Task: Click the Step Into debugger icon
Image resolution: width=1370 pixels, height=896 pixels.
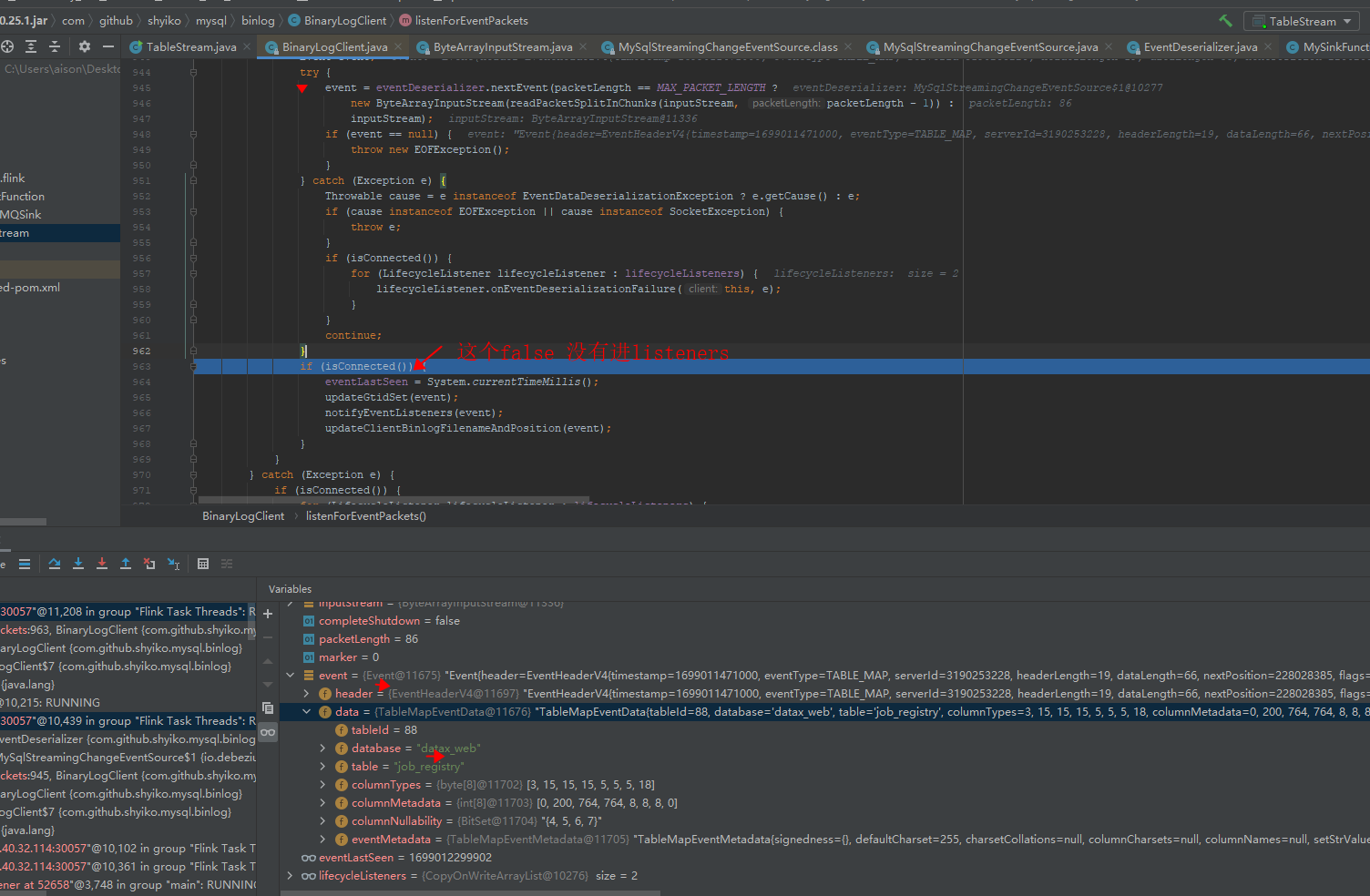Action: tap(78, 564)
